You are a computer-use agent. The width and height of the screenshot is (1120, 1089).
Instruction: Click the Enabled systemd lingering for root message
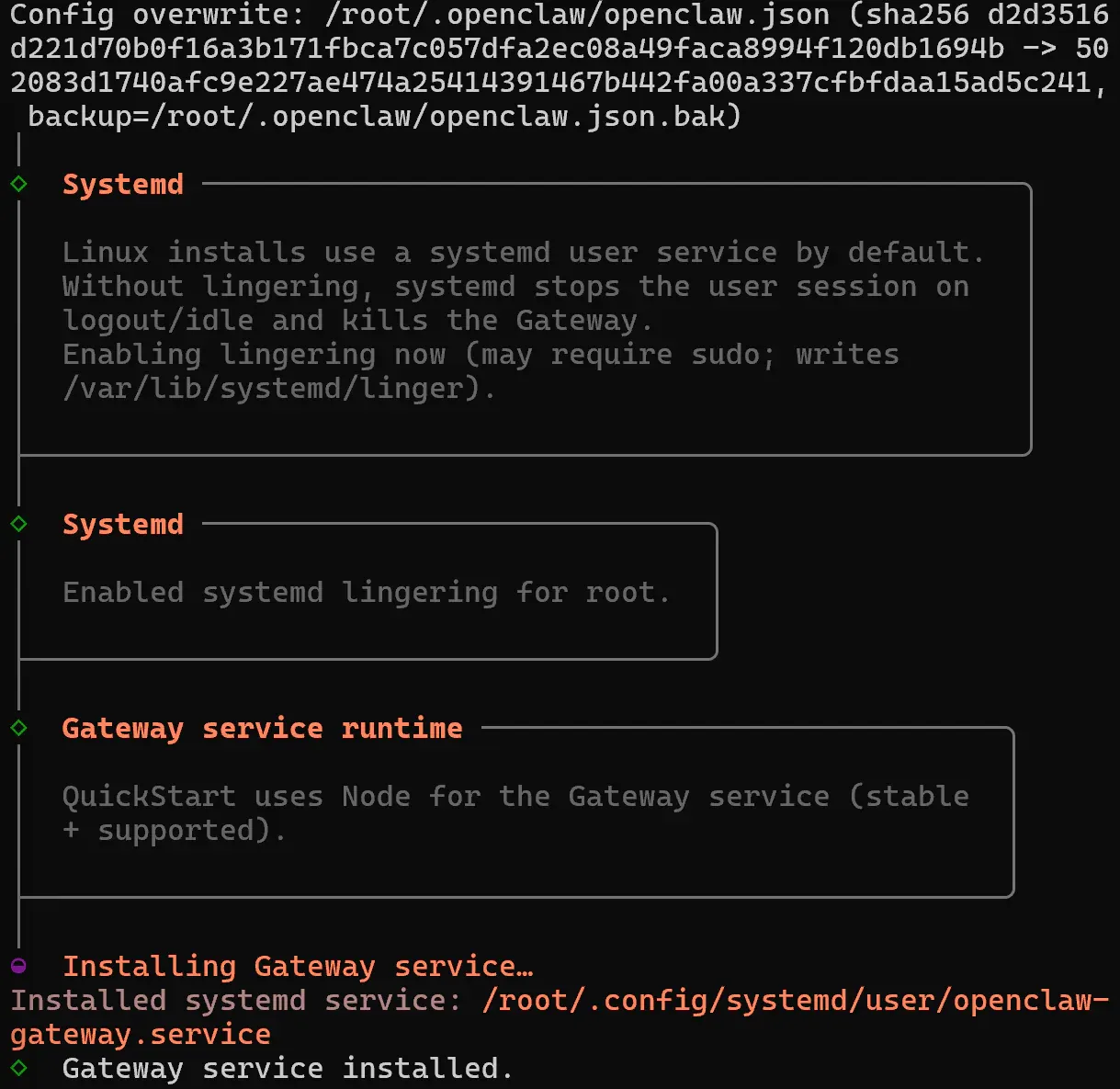366,593
